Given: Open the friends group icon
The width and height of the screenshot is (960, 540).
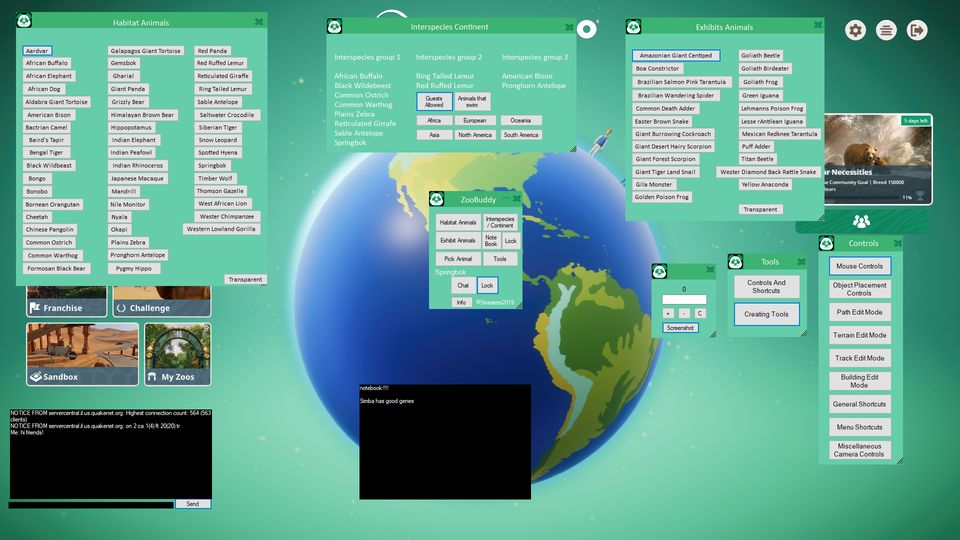Looking at the screenshot, I should click(861, 221).
